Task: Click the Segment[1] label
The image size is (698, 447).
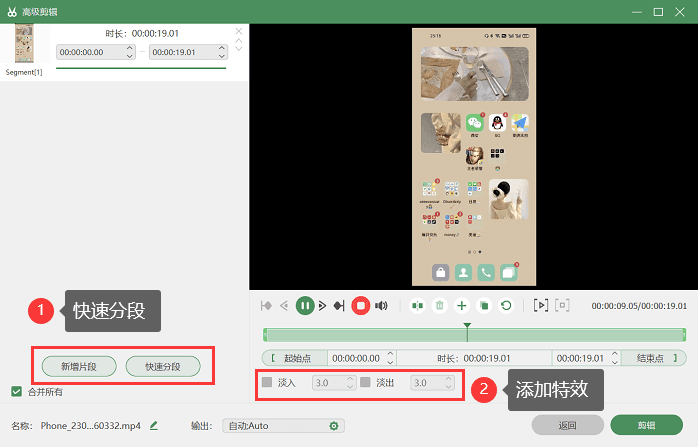Action: [24, 72]
